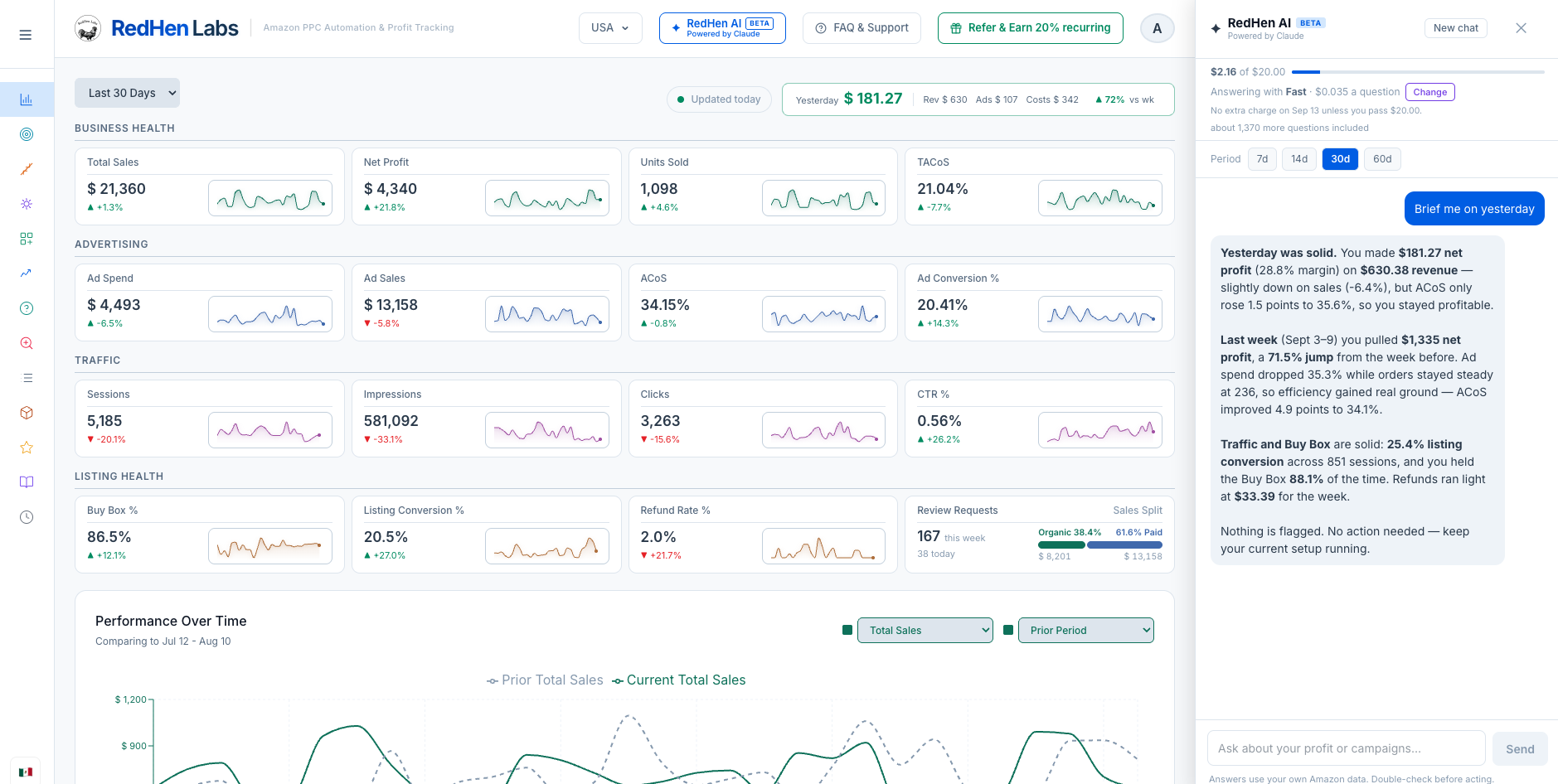Open the hamburger menu
This screenshot has height=784, width=1558.
[x=26, y=35]
